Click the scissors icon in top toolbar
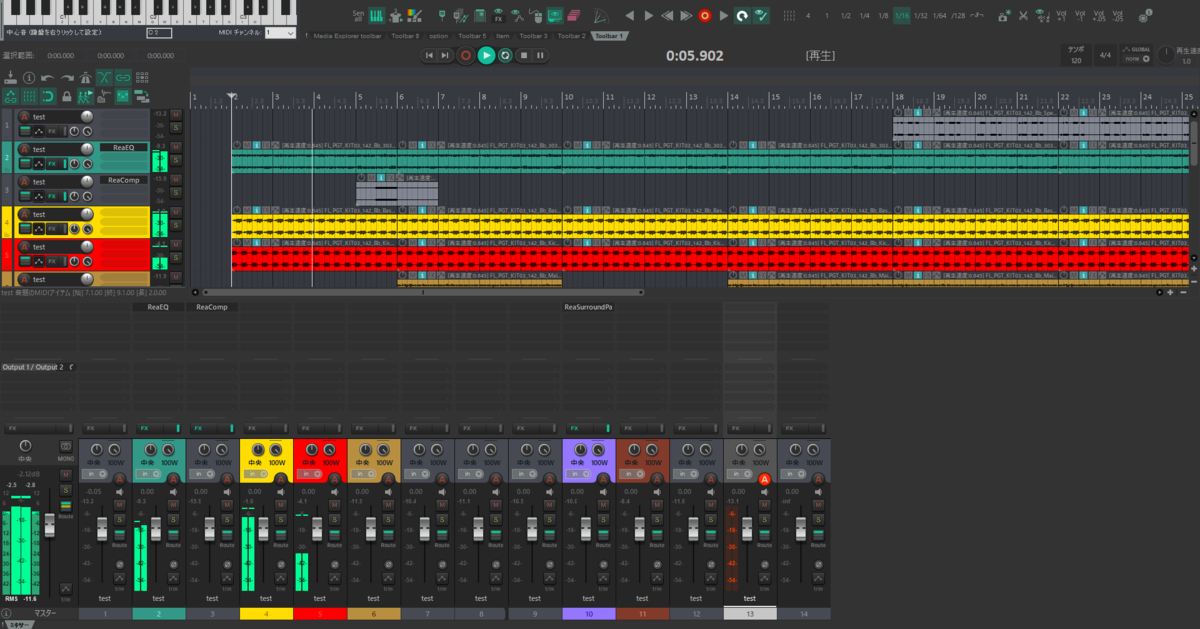This screenshot has height=629, width=1200. (x=1023, y=16)
